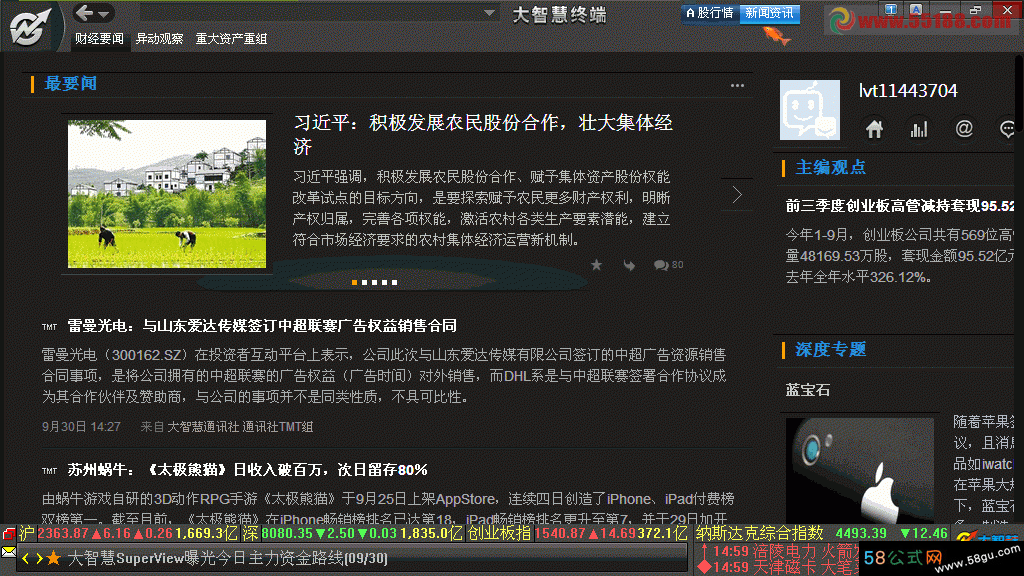Select the 新闻资讯 tab

769,13
